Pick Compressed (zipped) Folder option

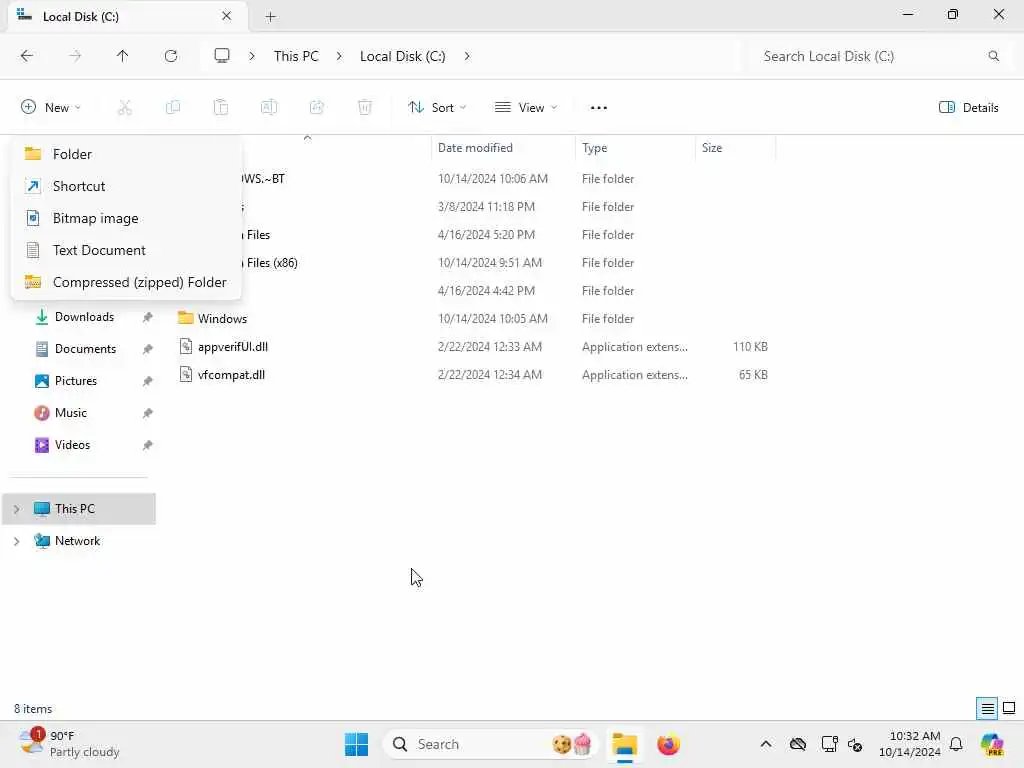coord(126,282)
